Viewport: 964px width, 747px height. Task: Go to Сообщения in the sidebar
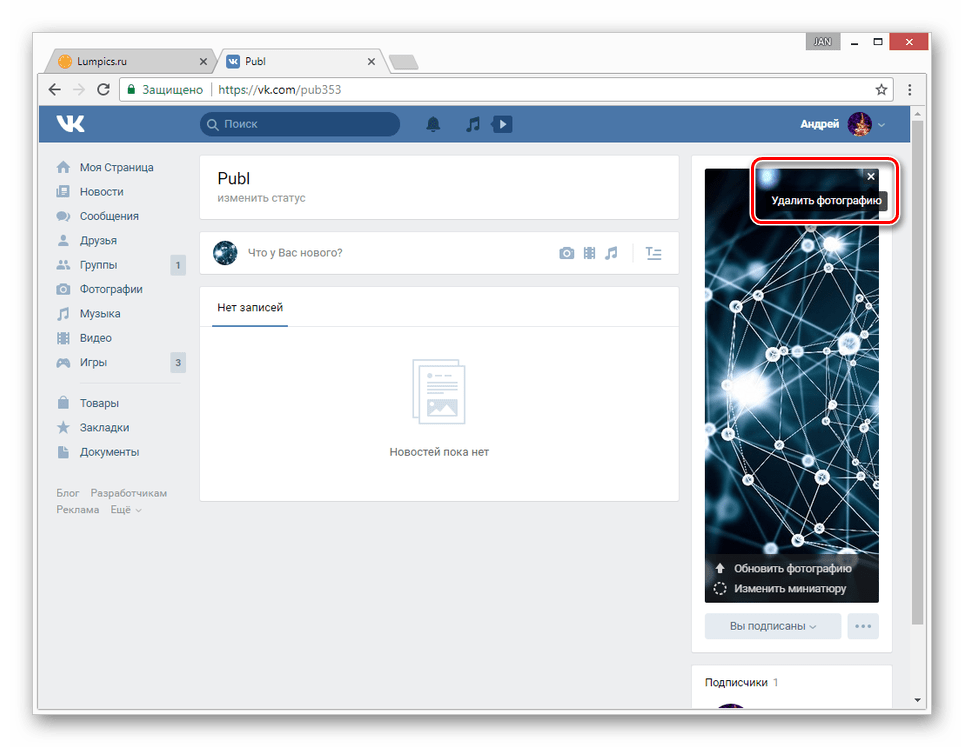click(109, 216)
